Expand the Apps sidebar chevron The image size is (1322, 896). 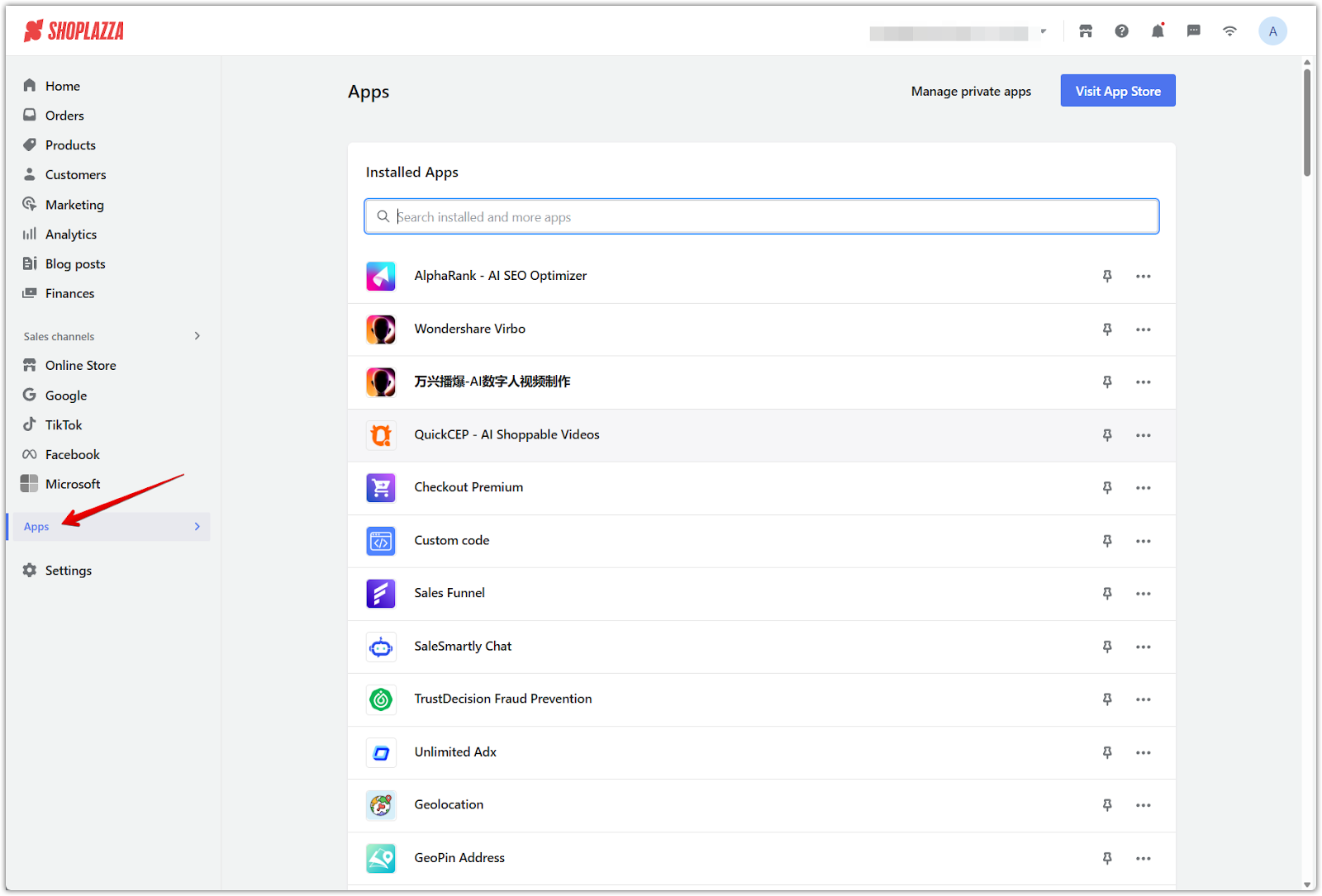pyautogui.click(x=197, y=527)
